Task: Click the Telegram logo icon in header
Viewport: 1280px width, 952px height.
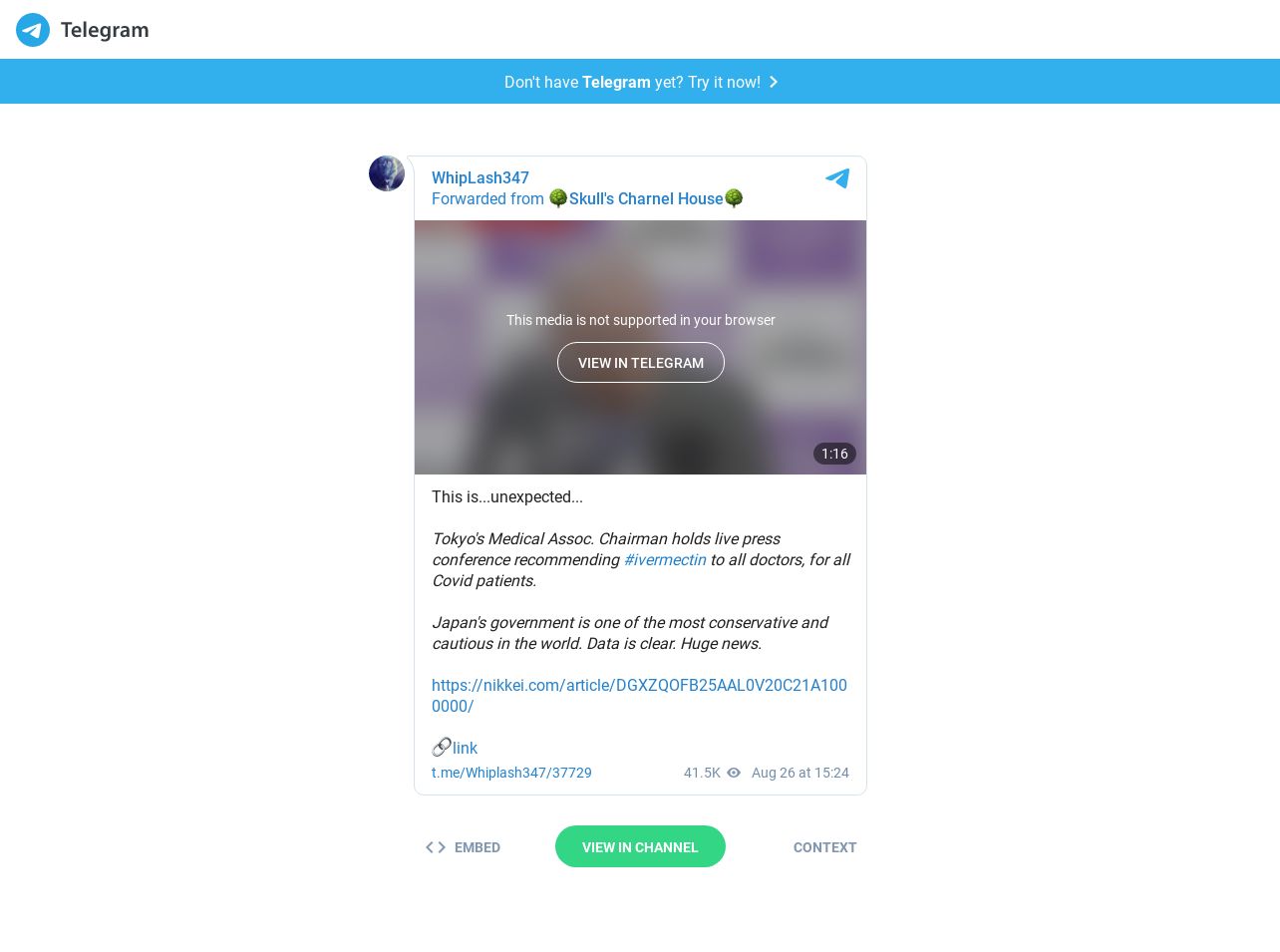Action: 33,30
